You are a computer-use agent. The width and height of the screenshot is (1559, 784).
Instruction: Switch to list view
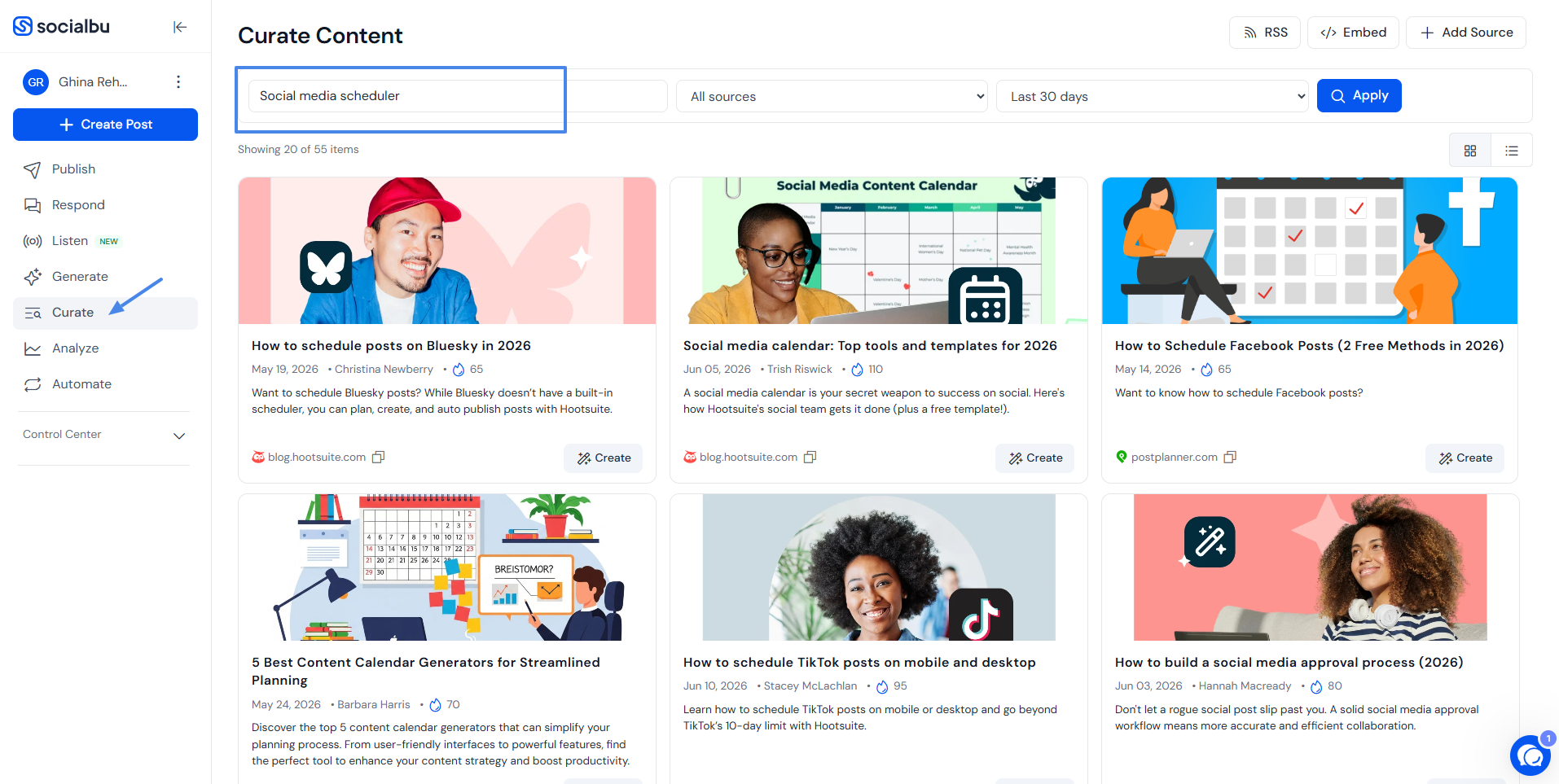(1512, 151)
